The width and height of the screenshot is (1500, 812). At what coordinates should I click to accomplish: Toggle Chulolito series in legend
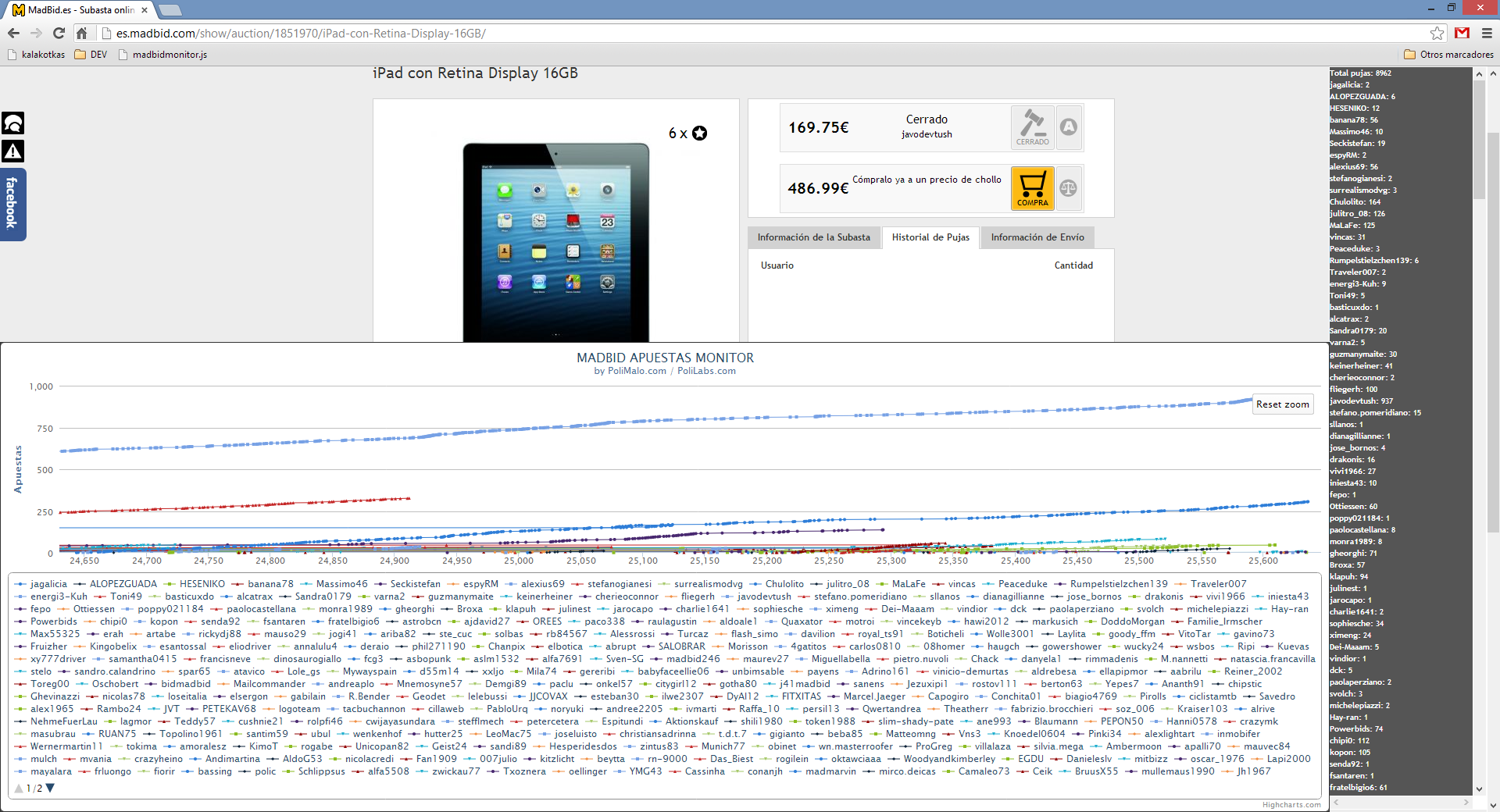tap(777, 584)
